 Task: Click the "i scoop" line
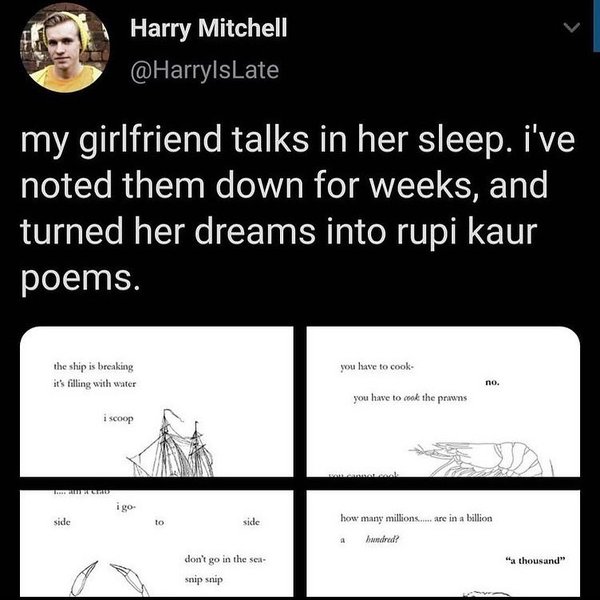pos(119,417)
